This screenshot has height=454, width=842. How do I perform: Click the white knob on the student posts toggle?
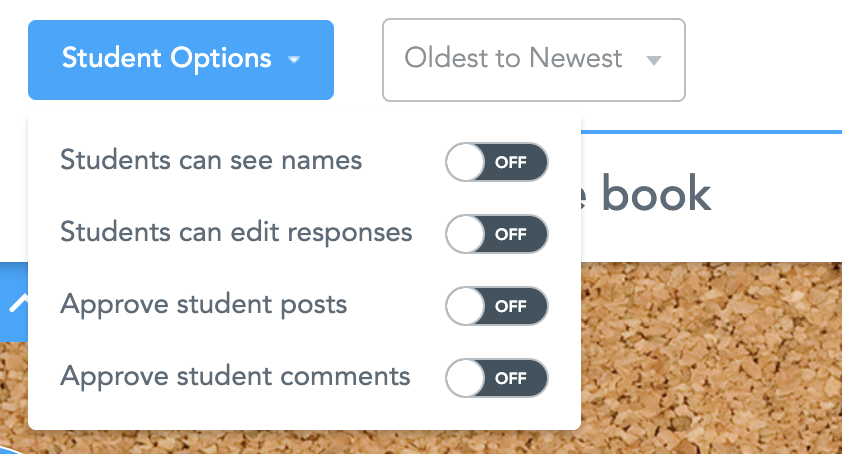(x=465, y=306)
